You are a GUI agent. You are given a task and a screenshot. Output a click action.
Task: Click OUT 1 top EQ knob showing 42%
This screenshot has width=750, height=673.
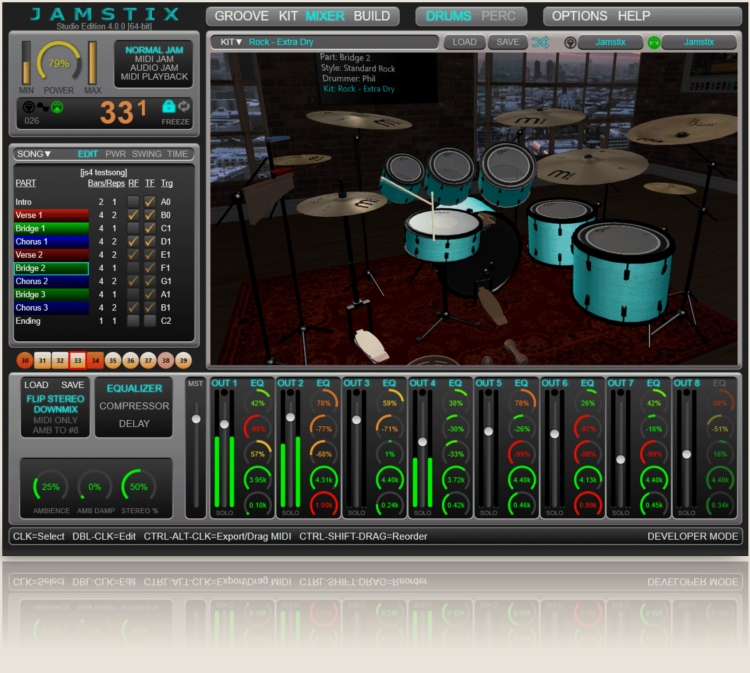click(x=258, y=403)
